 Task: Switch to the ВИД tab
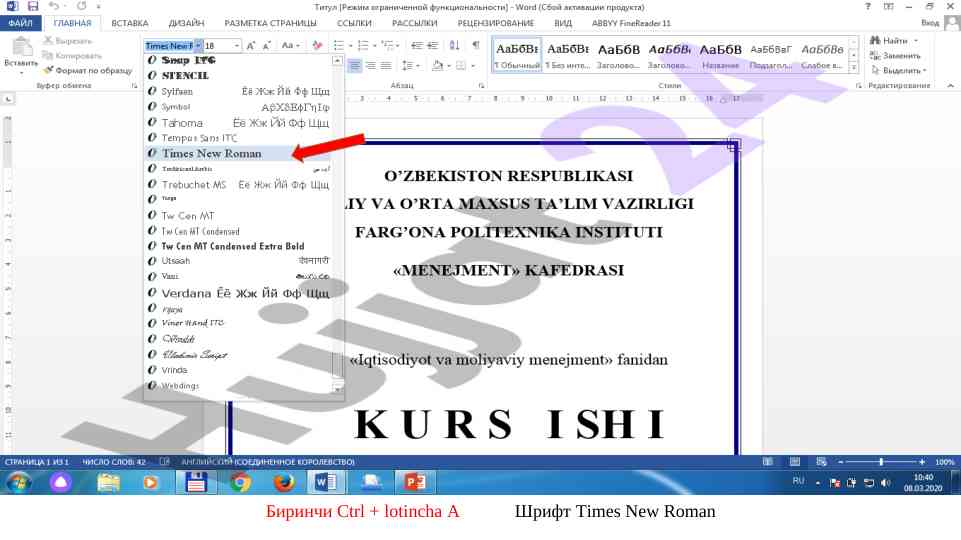[x=563, y=23]
